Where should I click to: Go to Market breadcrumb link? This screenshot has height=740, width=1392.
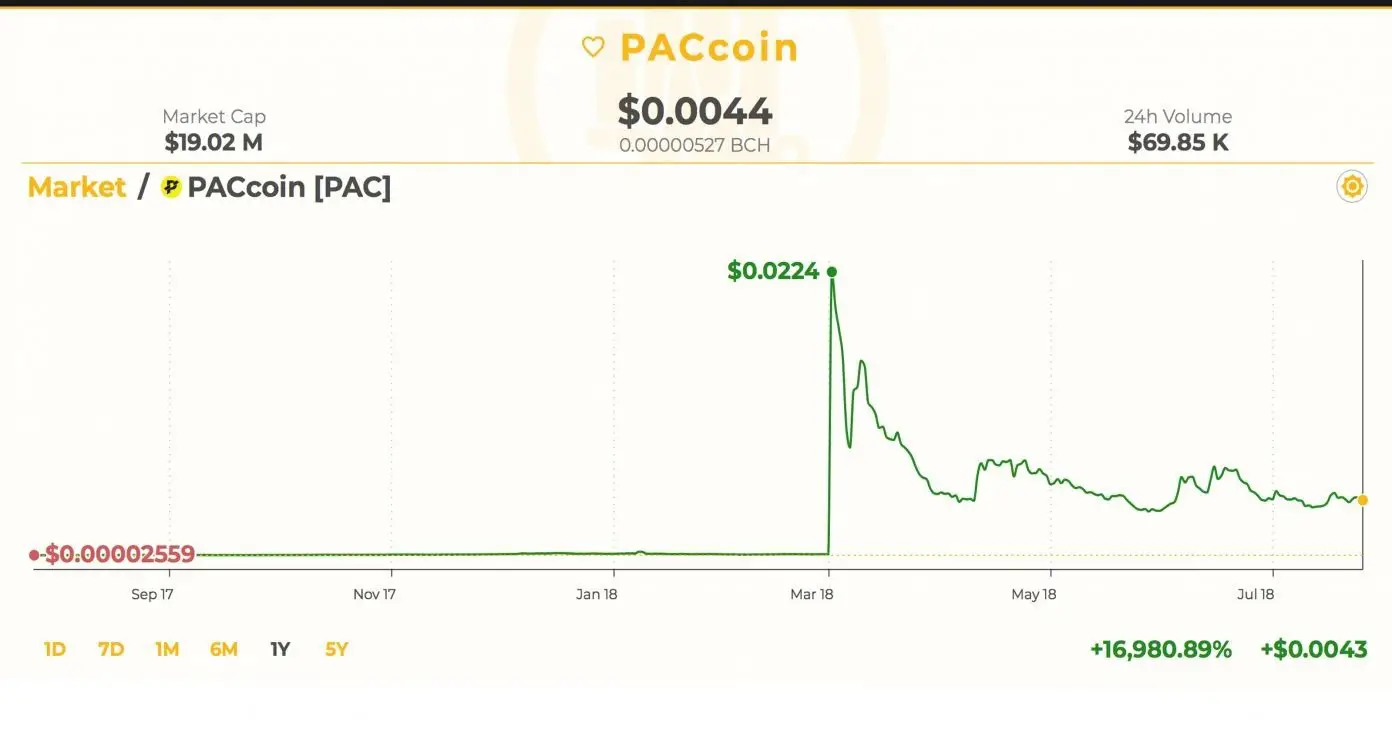click(x=77, y=187)
